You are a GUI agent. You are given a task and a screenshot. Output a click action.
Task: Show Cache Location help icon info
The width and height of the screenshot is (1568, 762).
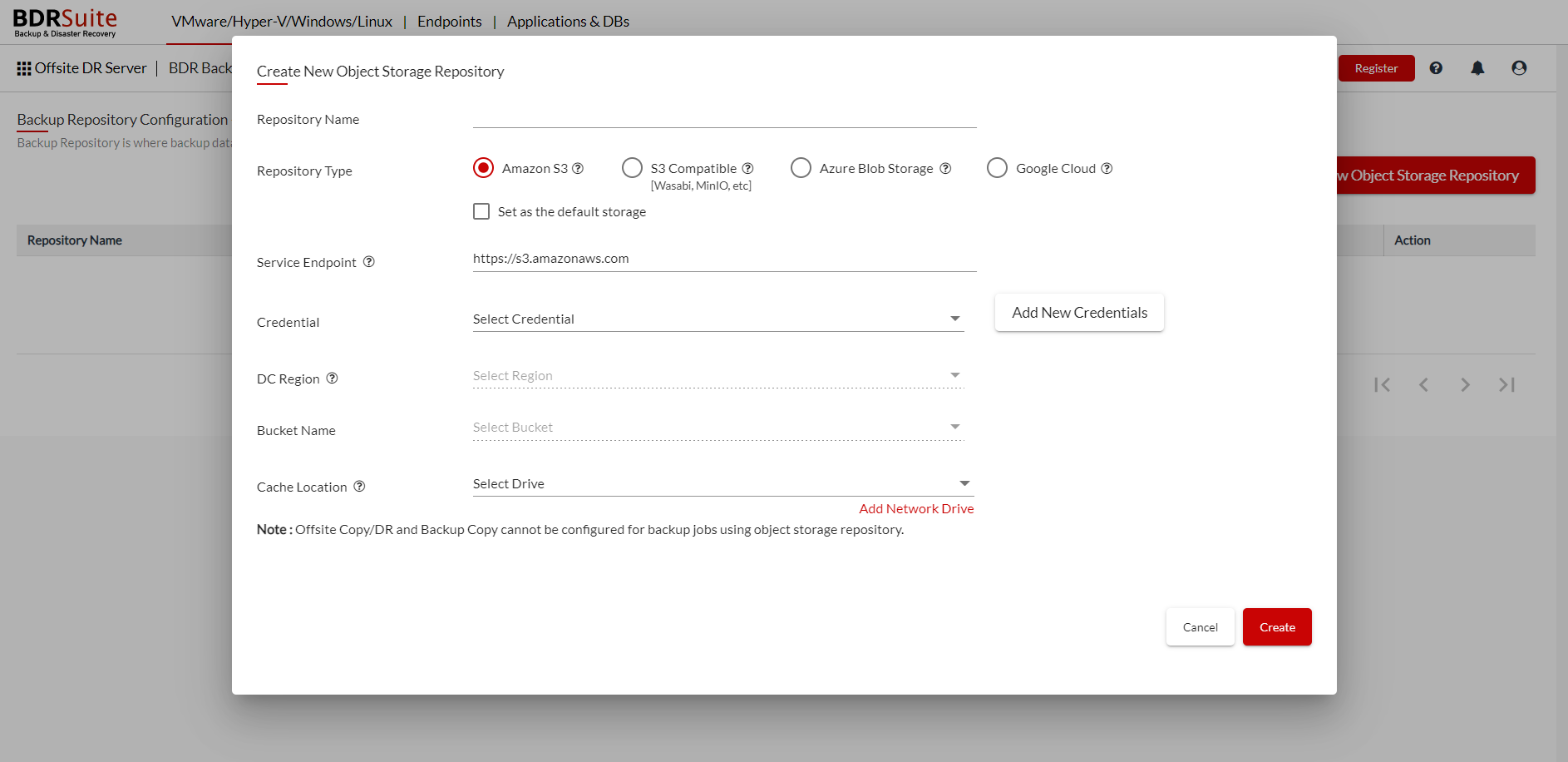click(359, 486)
